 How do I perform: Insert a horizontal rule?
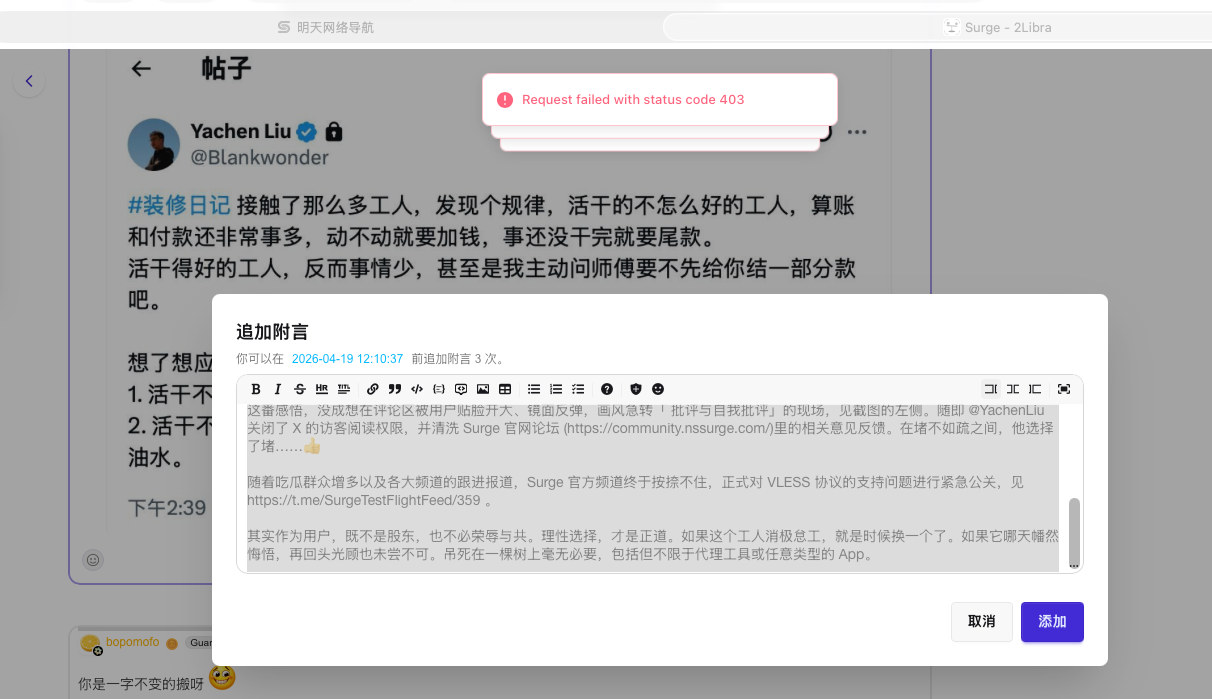coord(322,389)
